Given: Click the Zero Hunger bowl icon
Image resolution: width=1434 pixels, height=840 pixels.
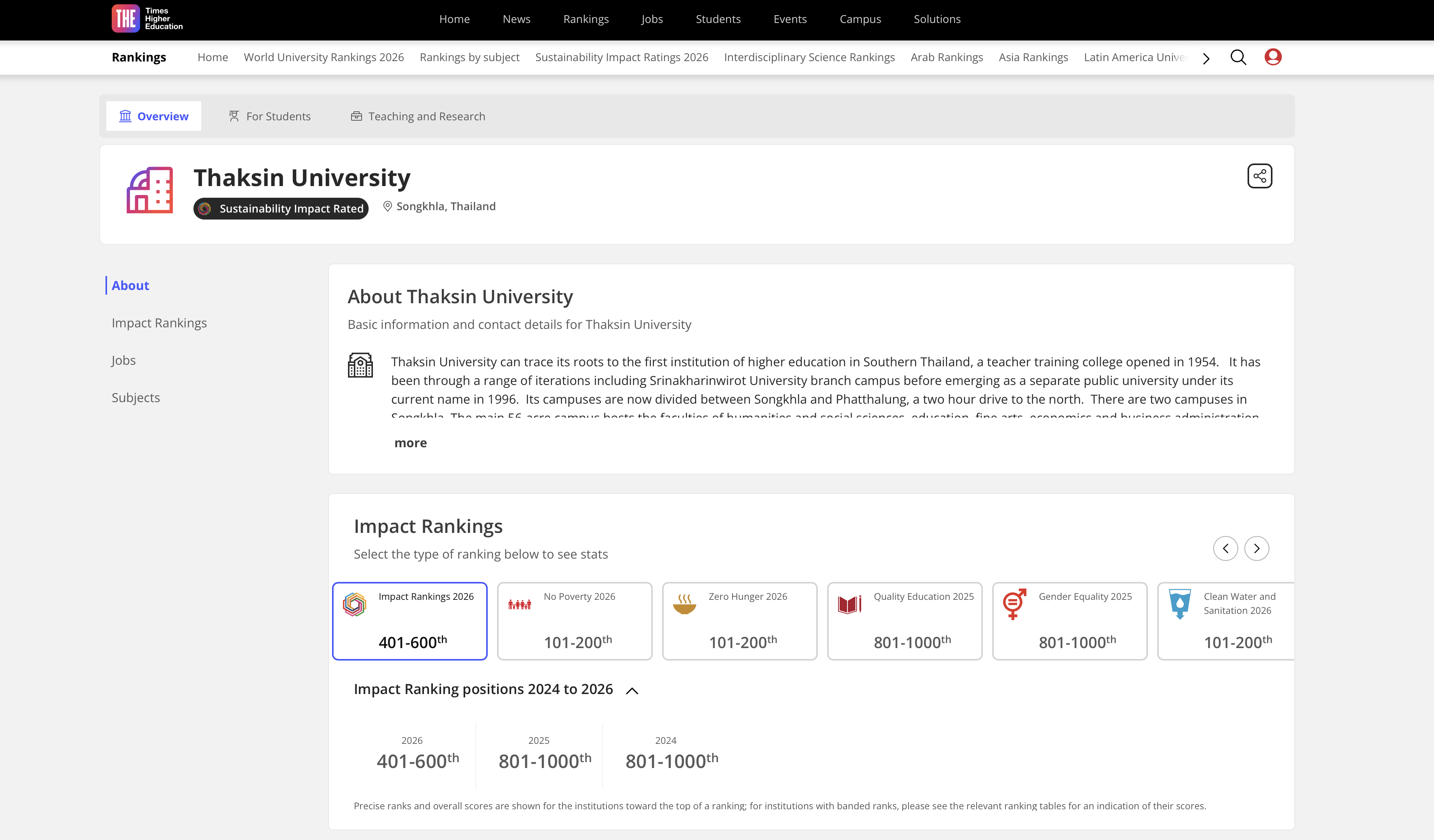Looking at the screenshot, I should click(685, 604).
